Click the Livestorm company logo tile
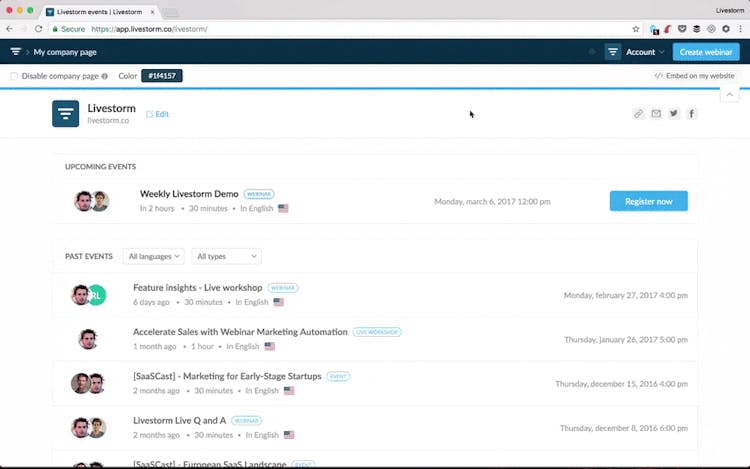The height and width of the screenshot is (469, 750). point(66,114)
